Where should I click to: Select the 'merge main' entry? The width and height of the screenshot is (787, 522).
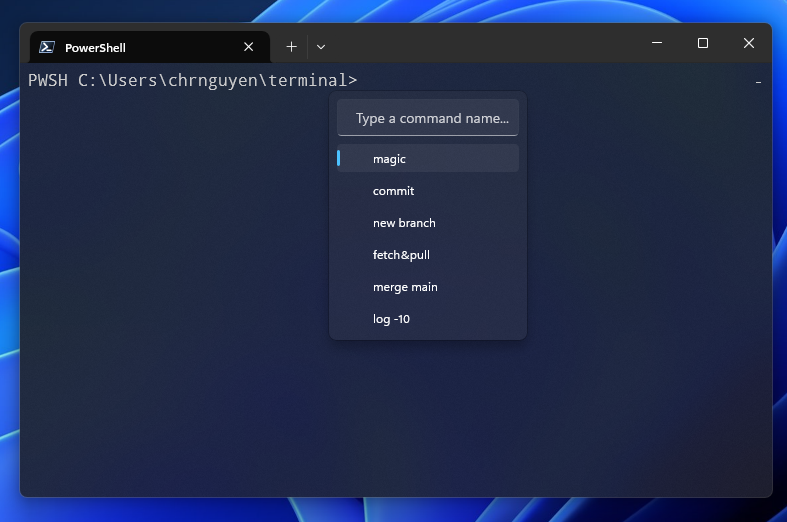click(428, 287)
